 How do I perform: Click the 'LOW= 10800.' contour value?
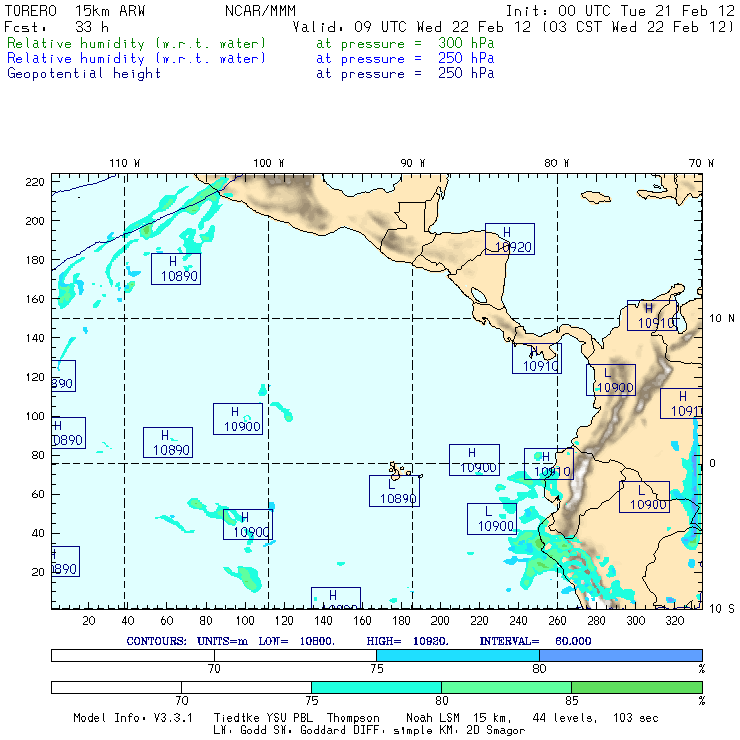296,641
